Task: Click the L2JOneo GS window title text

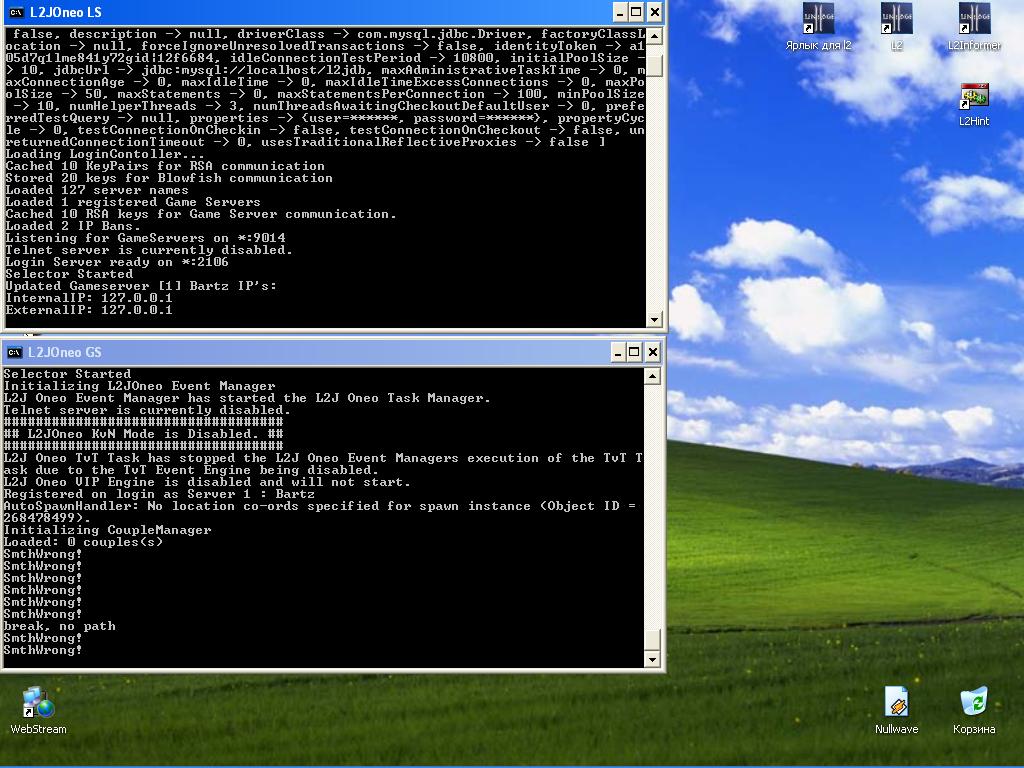Action: (x=65, y=353)
